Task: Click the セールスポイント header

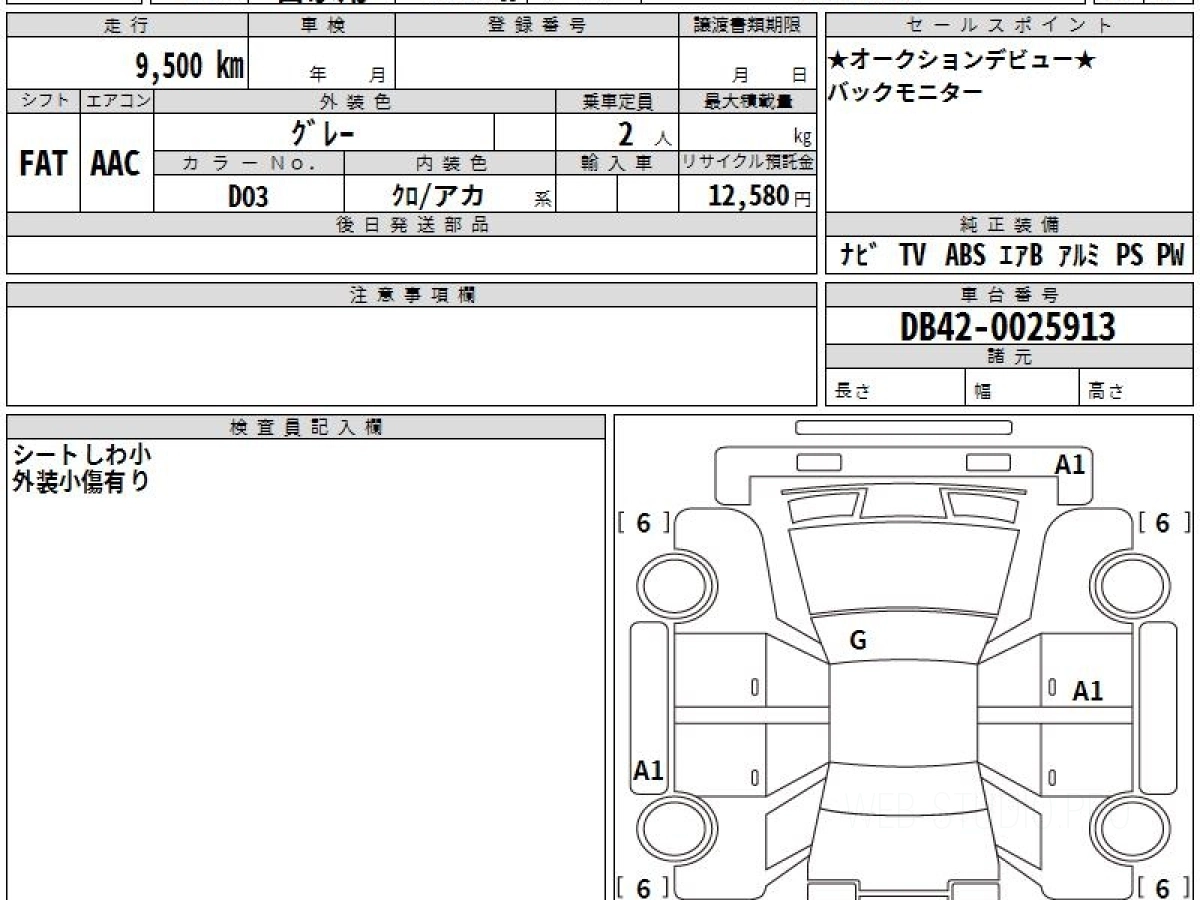Action: point(1009,26)
